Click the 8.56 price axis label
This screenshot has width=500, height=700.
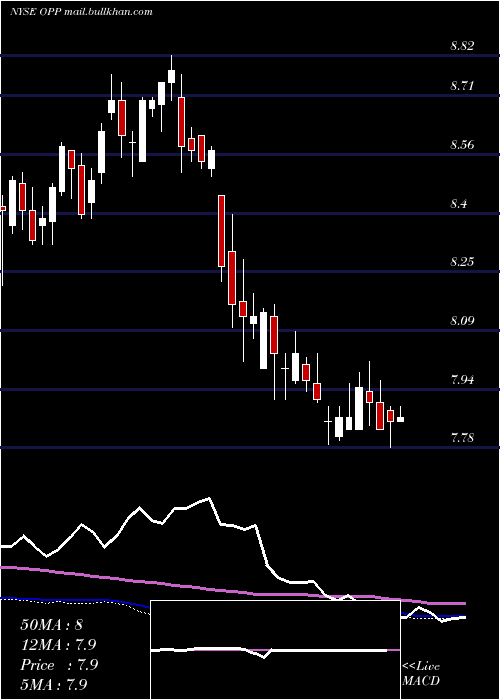462,145
